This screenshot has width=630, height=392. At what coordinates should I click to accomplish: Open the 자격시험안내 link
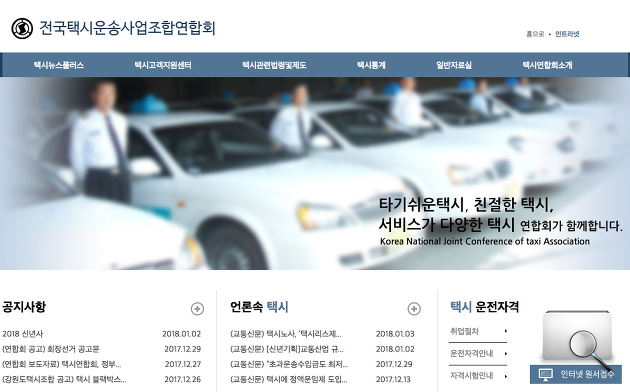point(472,376)
